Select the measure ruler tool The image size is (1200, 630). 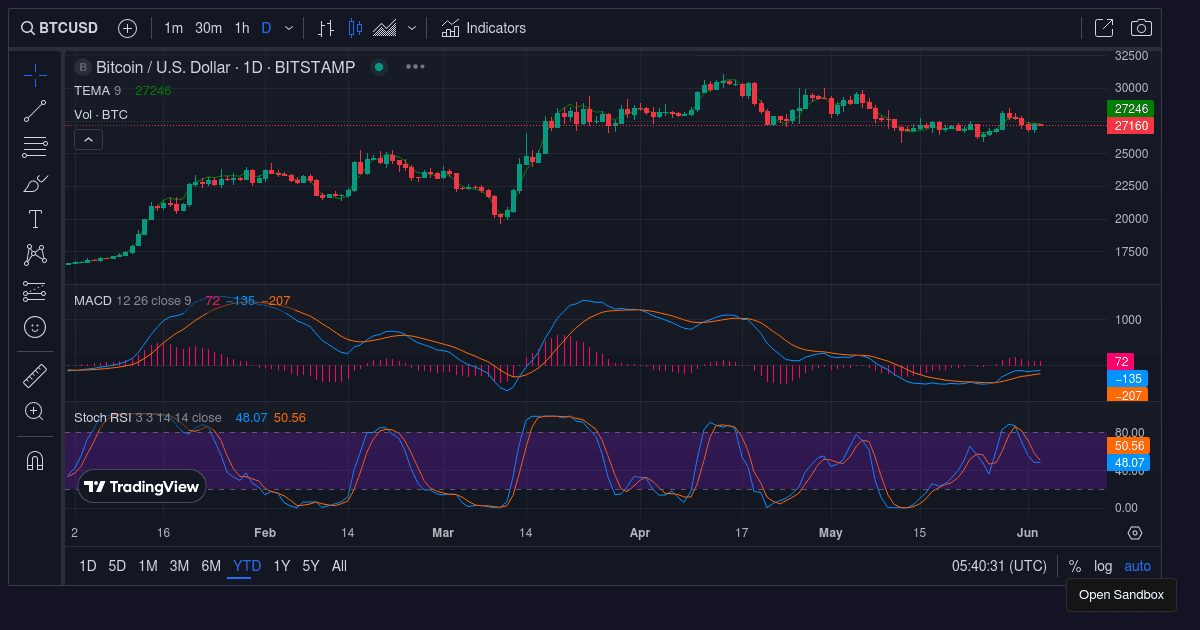click(x=34, y=375)
